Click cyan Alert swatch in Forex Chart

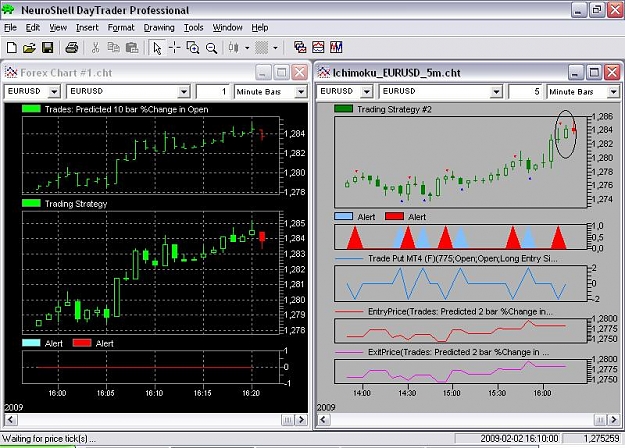click(31, 343)
